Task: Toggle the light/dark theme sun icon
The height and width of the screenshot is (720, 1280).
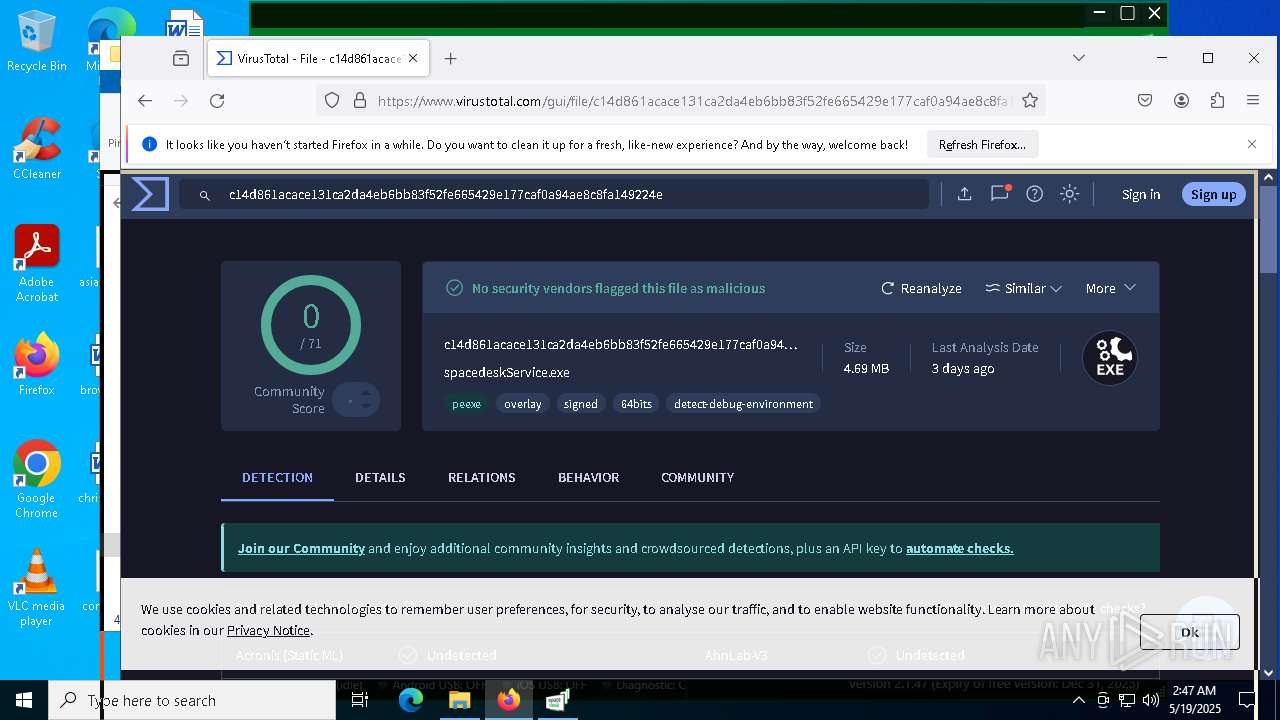Action: (1070, 194)
